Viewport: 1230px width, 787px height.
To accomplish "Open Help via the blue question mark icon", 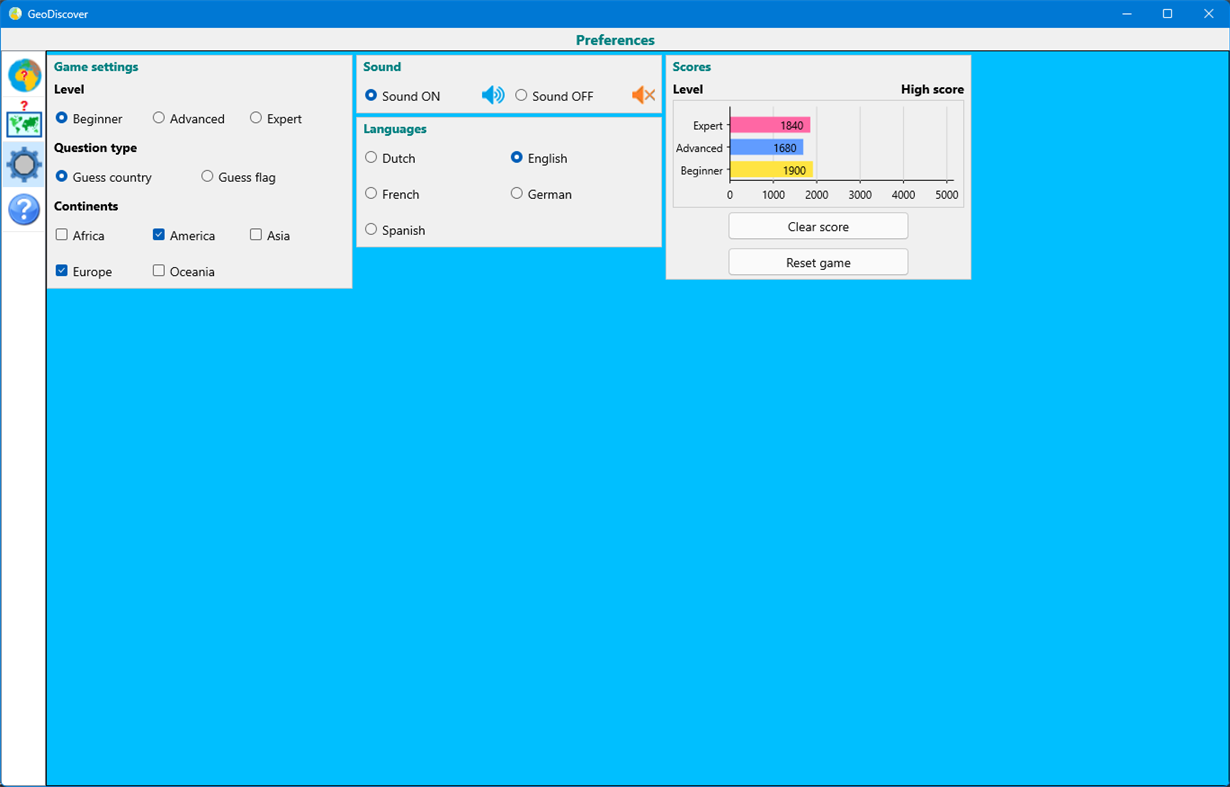I will tap(23, 209).
